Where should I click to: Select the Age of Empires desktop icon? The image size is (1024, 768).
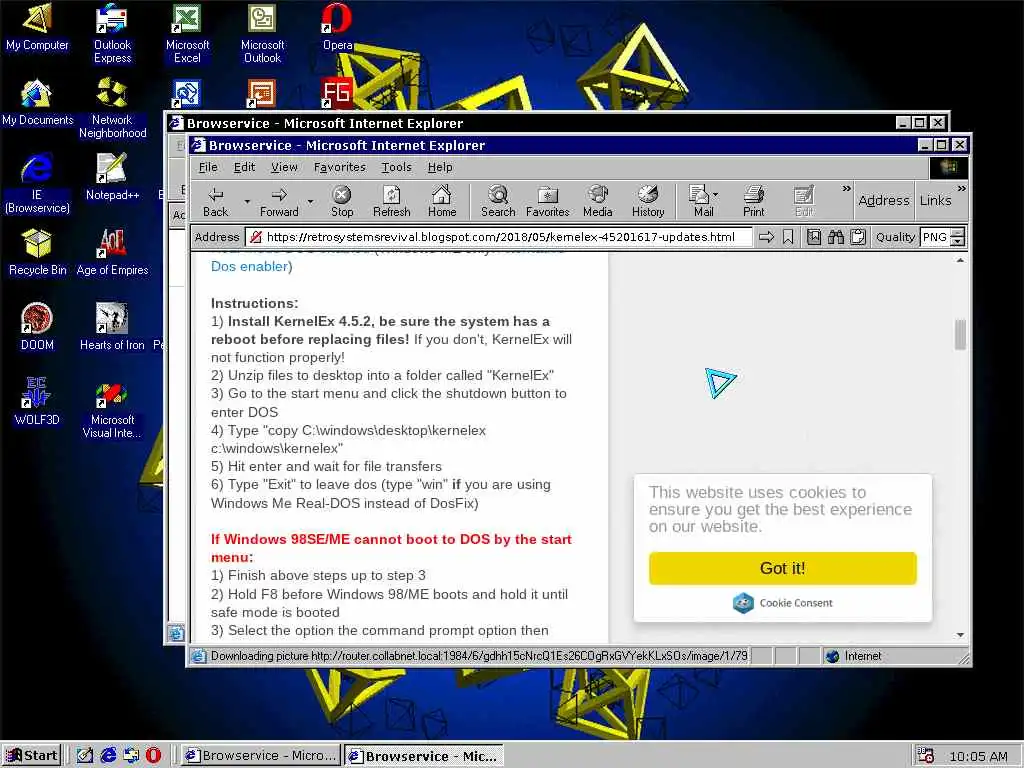click(x=112, y=252)
